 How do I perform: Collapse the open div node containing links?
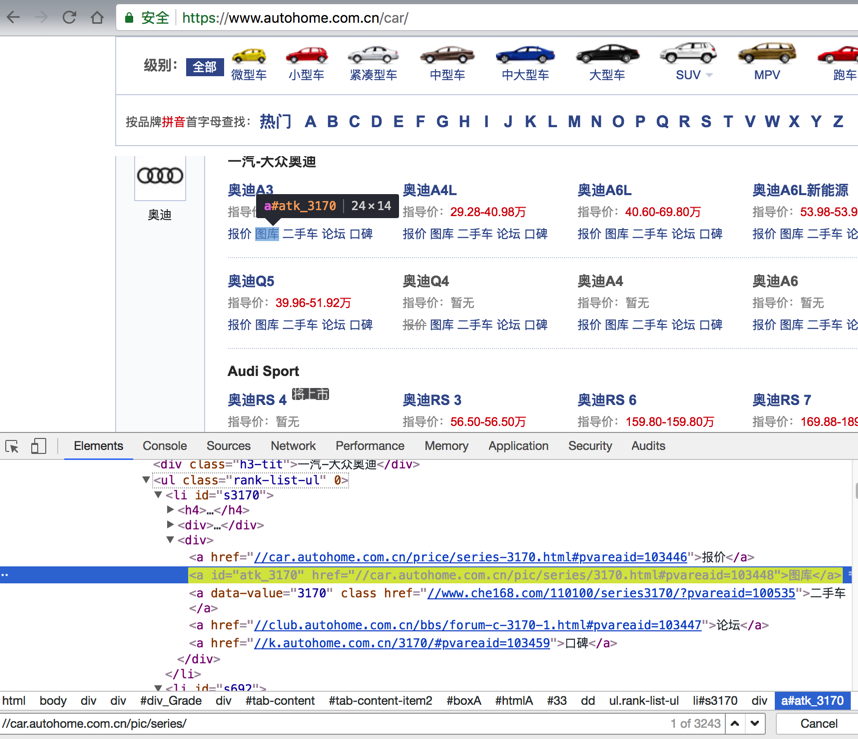(170, 540)
